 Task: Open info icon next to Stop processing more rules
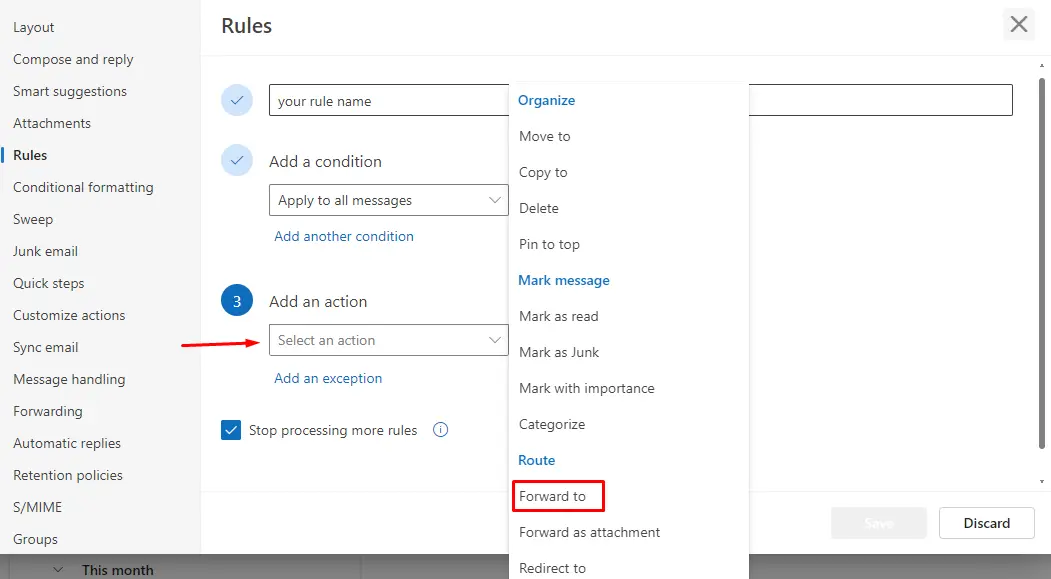440,430
